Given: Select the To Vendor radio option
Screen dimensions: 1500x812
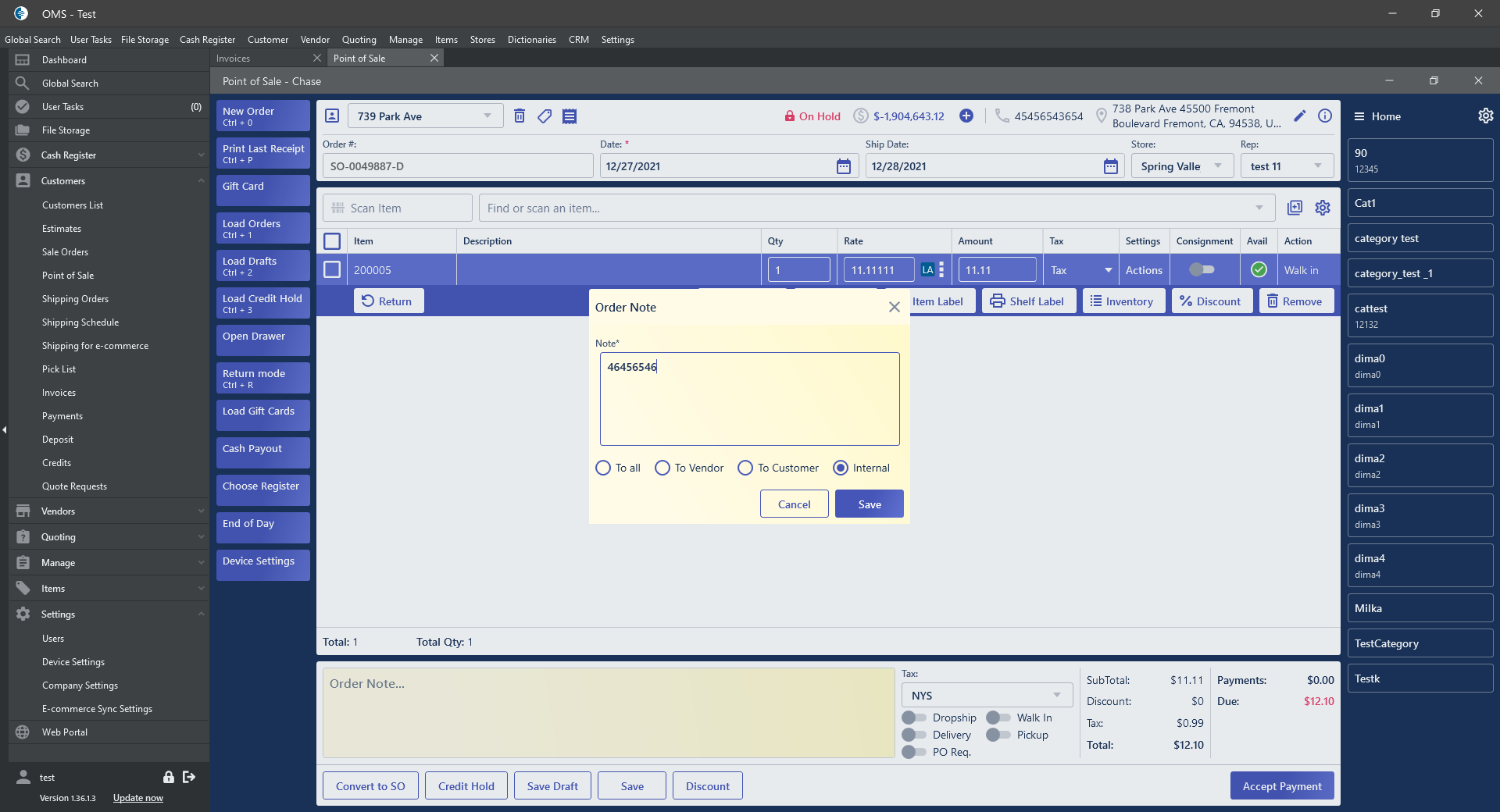Looking at the screenshot, I should 662,468.
